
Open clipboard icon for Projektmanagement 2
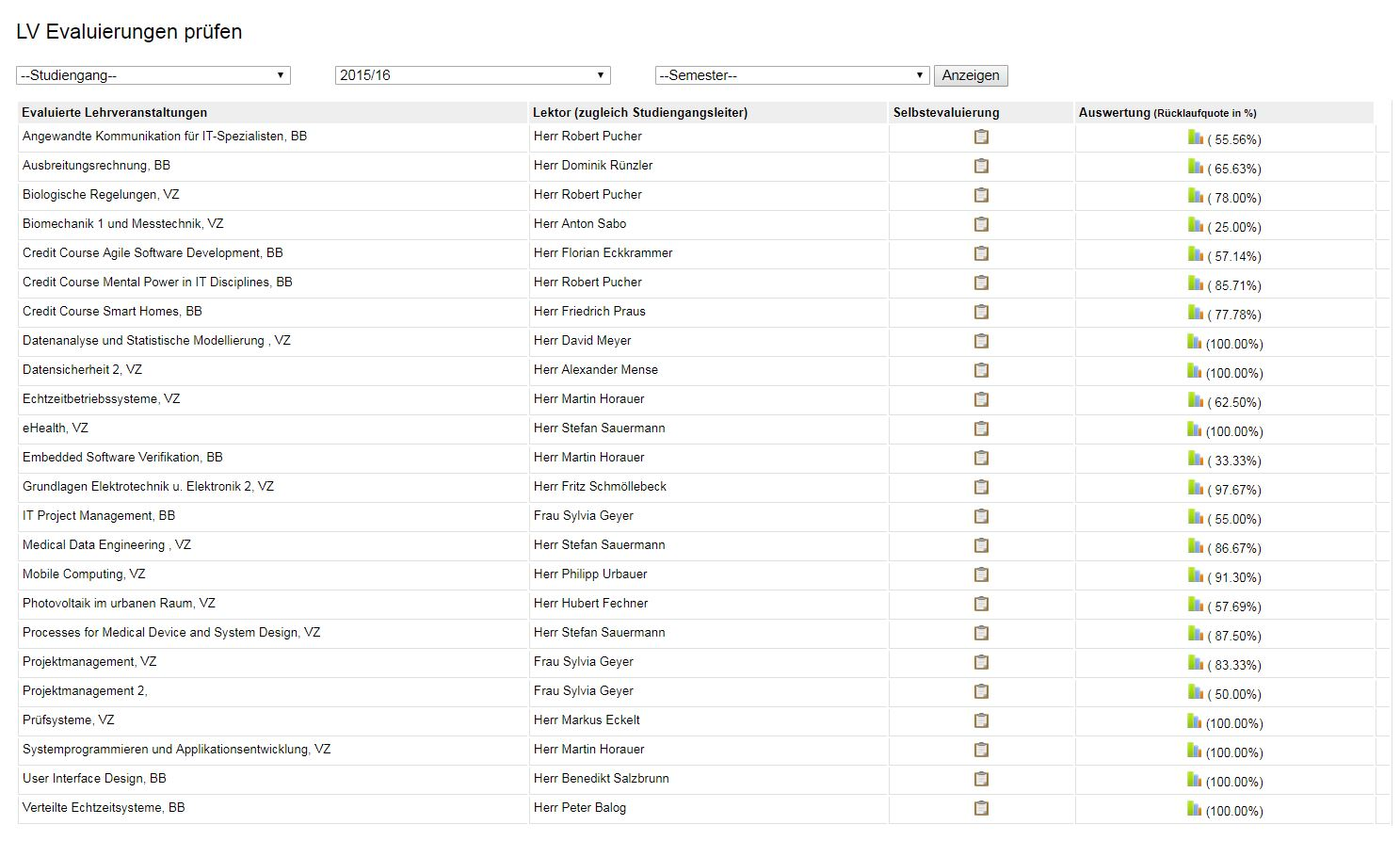click(x=981, y=691)
